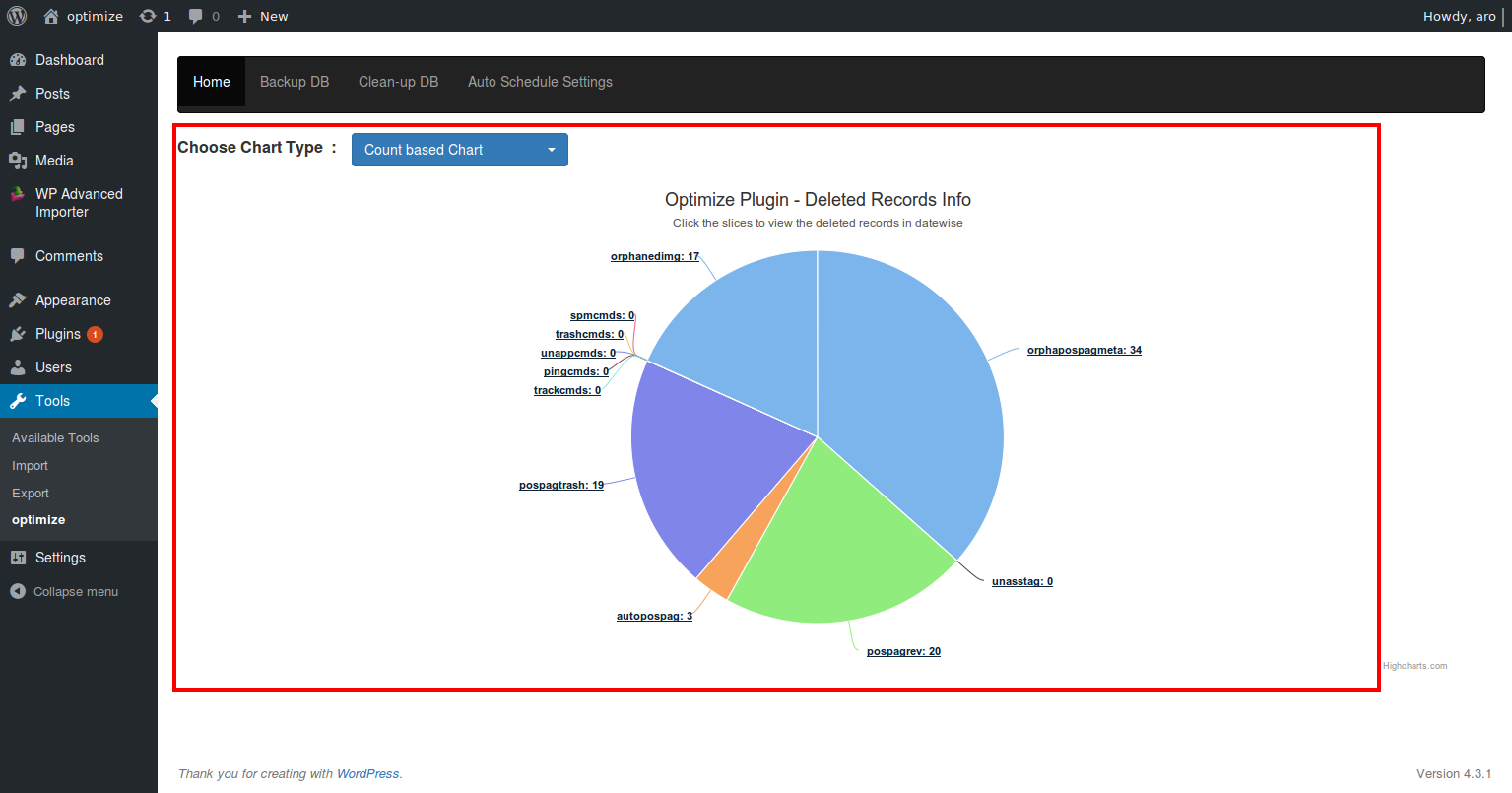Open the updates icon in admin bar
The width and height of the screenshot is (1512, 793).
tap(148, 16)
